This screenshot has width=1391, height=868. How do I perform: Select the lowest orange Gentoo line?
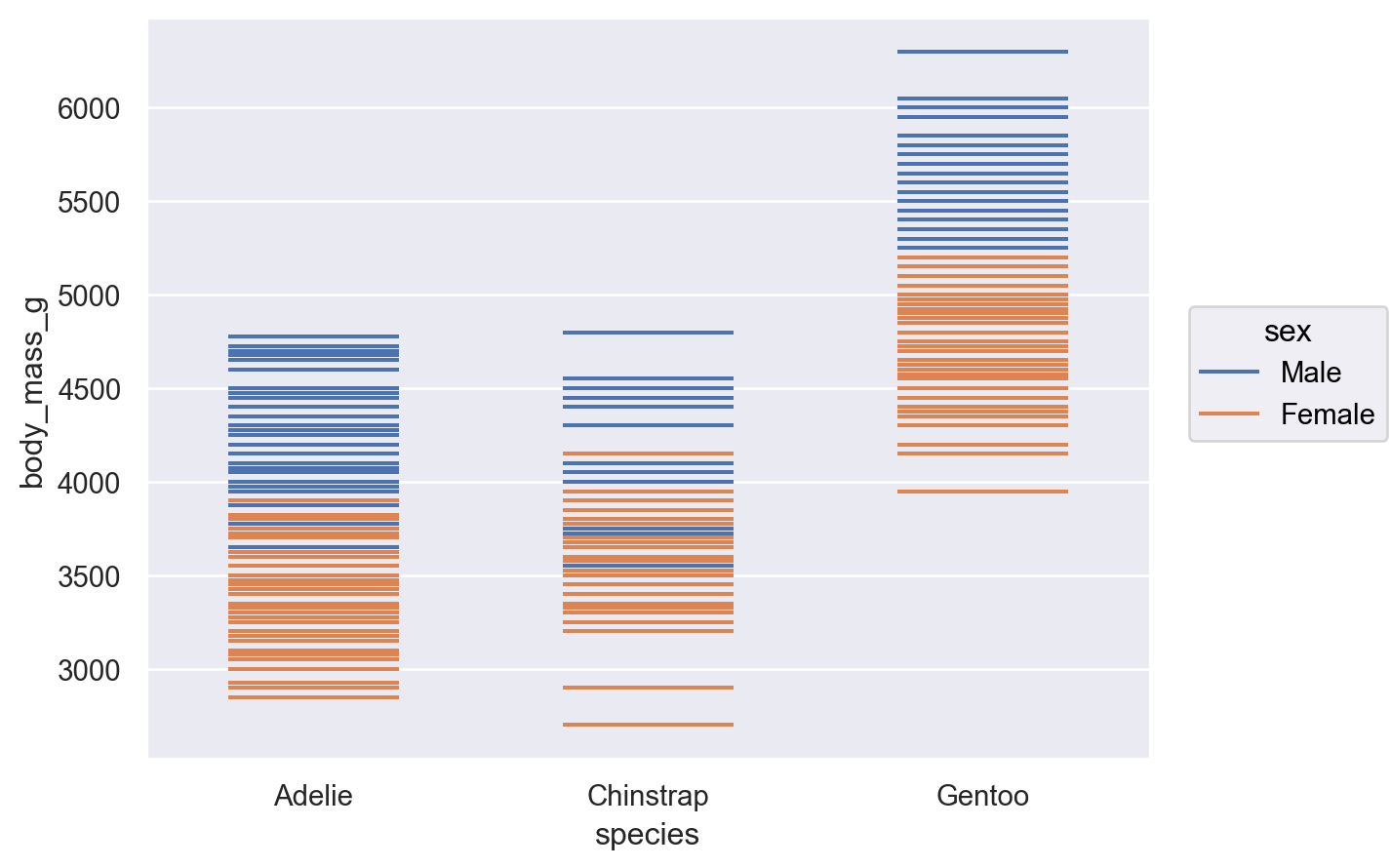coord(982,492)
